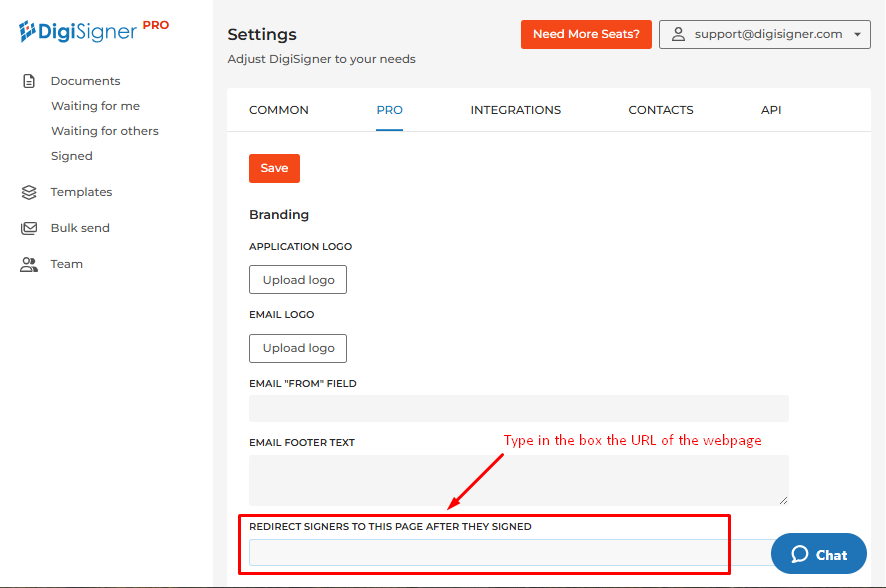The width and height of the screenshot is (886, 588).
Task: Go to the CONTACTS tab
Action: 660,110
